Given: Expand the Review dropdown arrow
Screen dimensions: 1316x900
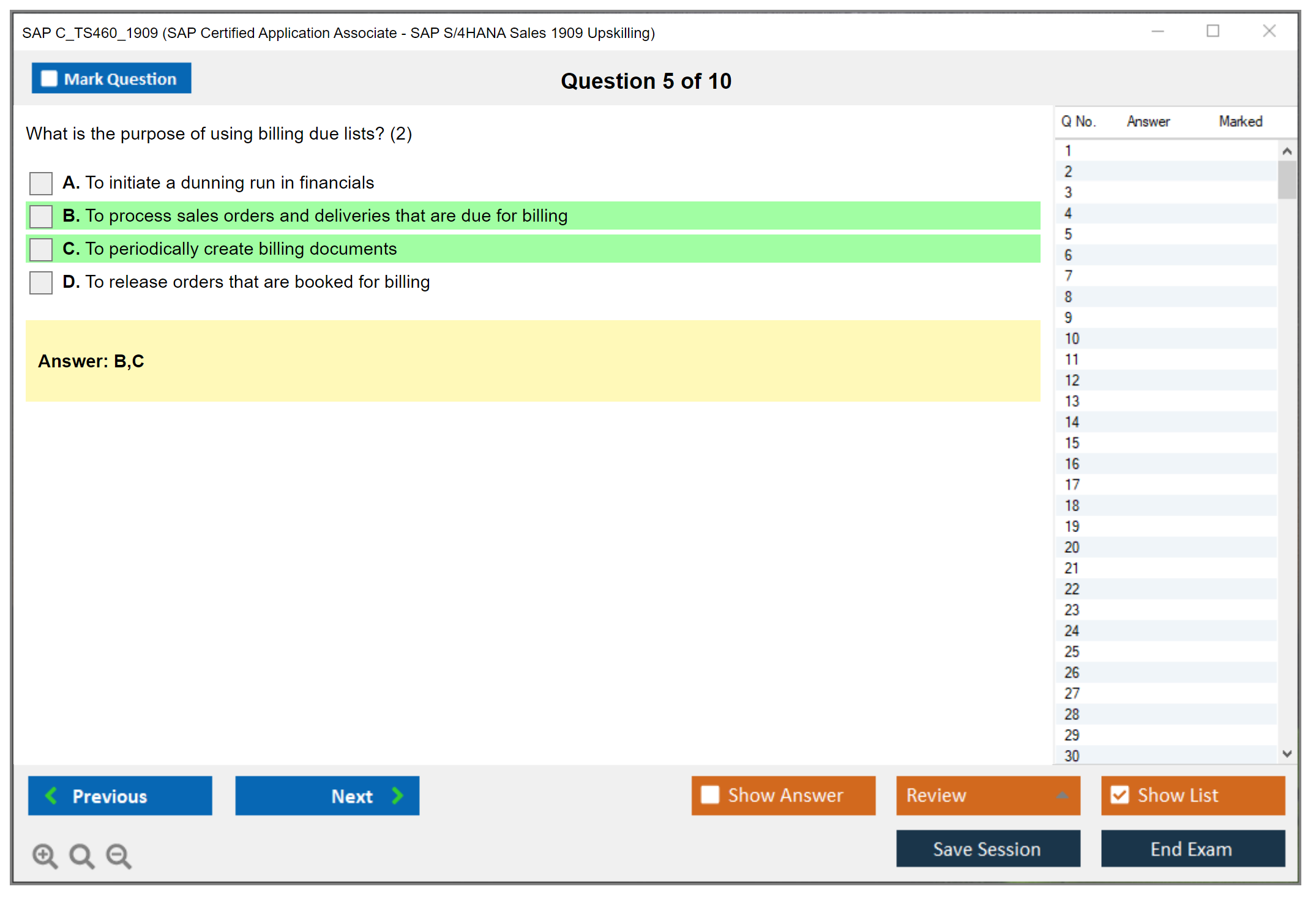Looking at the screenshot, I should (1062, 795).
